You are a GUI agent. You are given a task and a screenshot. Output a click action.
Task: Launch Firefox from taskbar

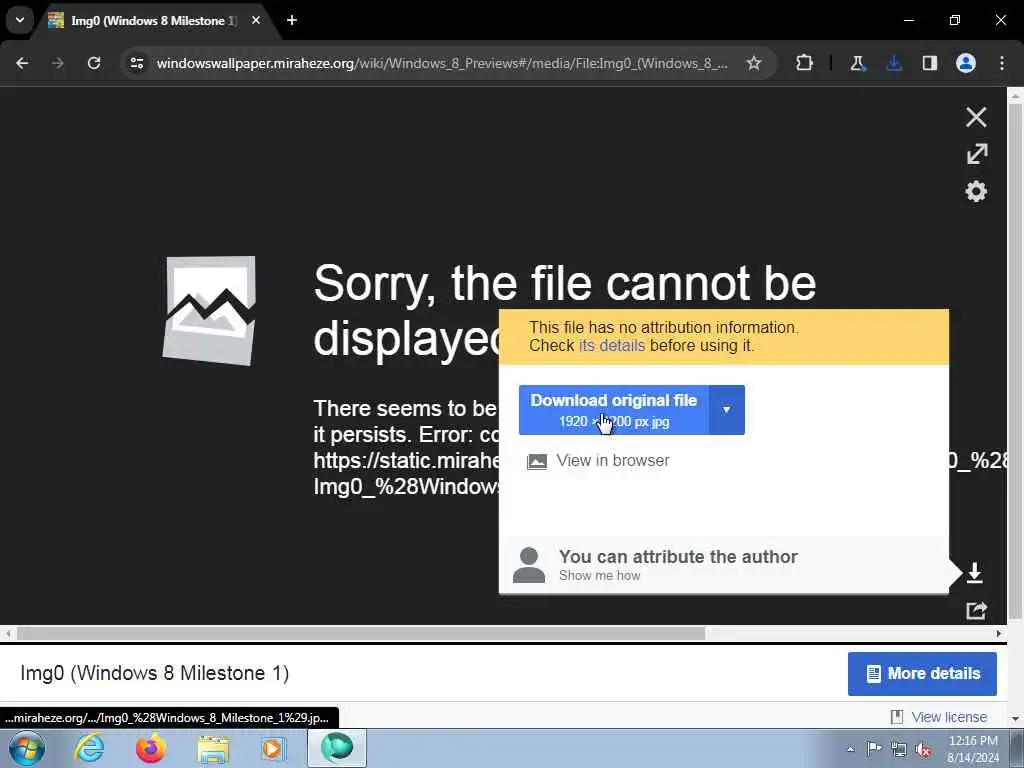tap(150, 748)
